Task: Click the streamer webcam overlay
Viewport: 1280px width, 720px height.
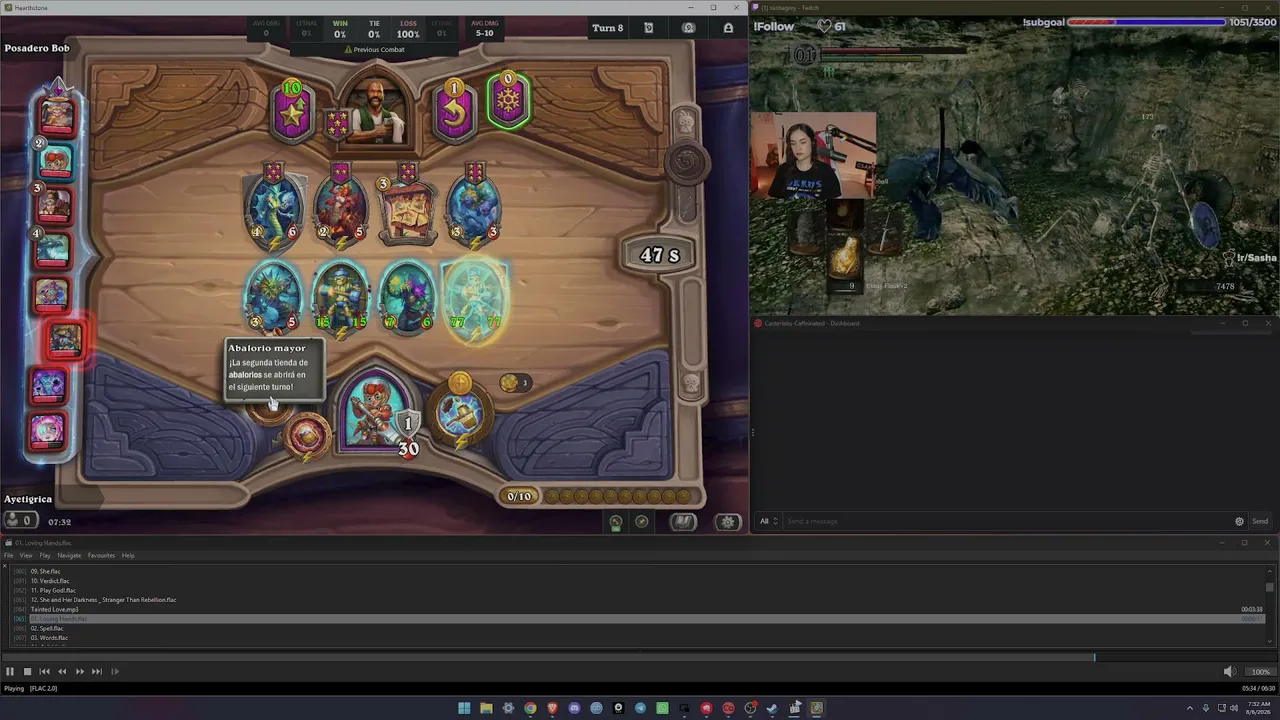Action: [814, 155]
